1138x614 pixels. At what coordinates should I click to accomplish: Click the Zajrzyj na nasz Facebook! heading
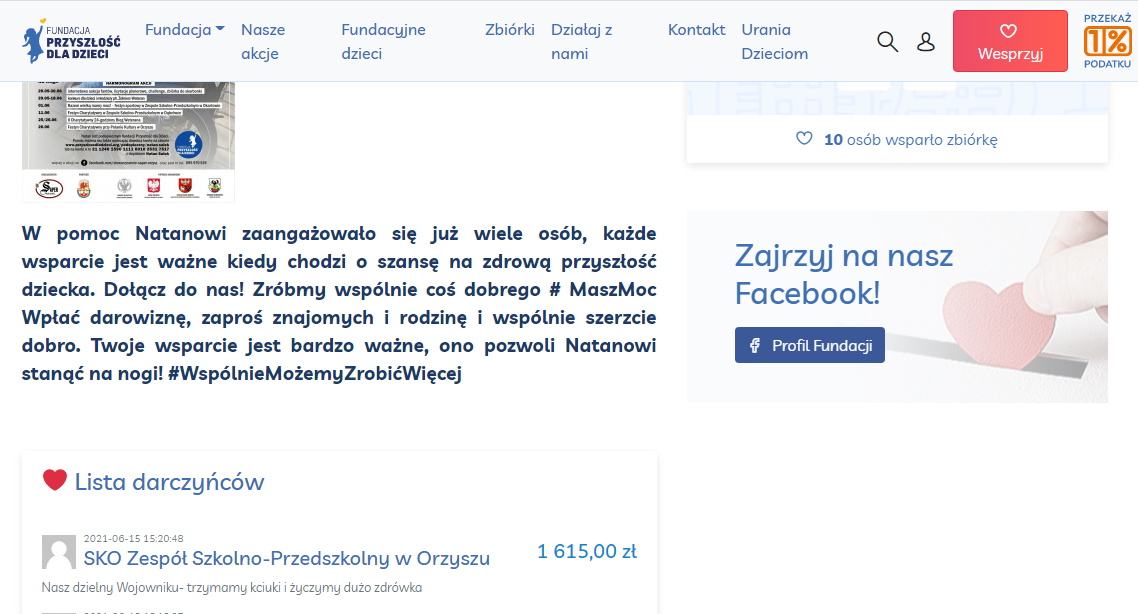[x=844, y=274]
